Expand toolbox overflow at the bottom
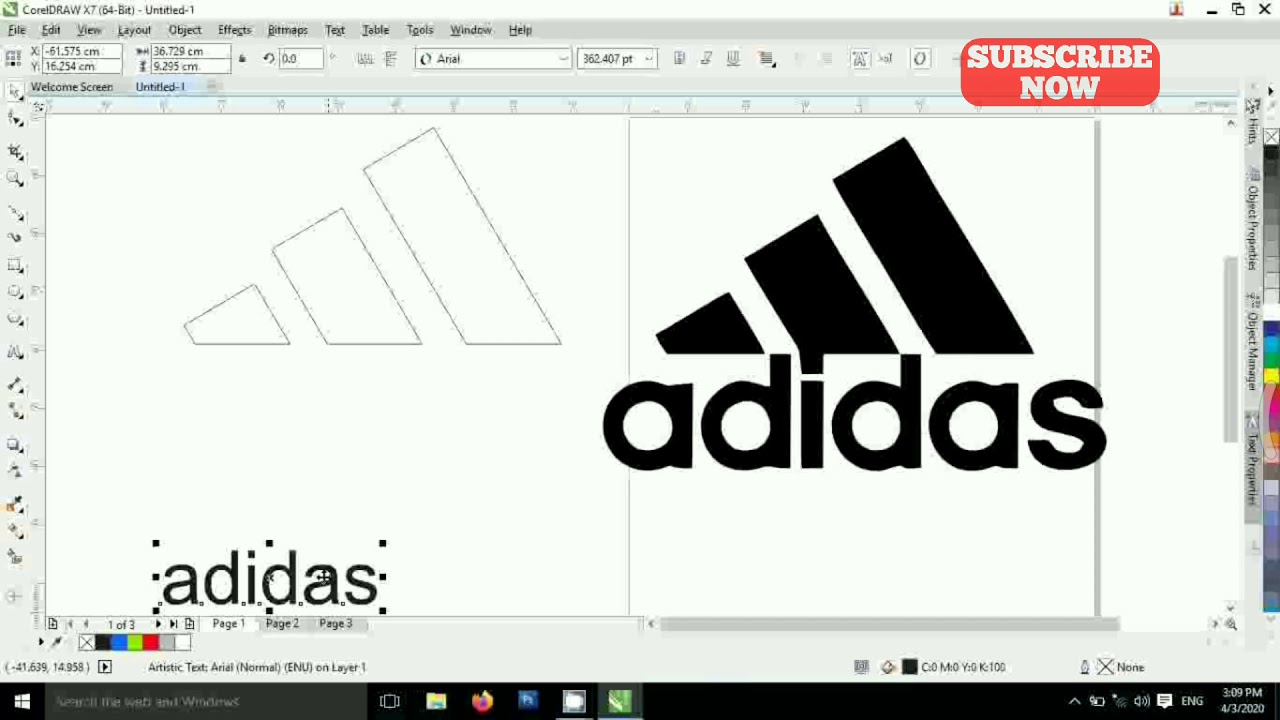Image resolution: width=1280 pixels, height=720 pixels. [14, 597]
